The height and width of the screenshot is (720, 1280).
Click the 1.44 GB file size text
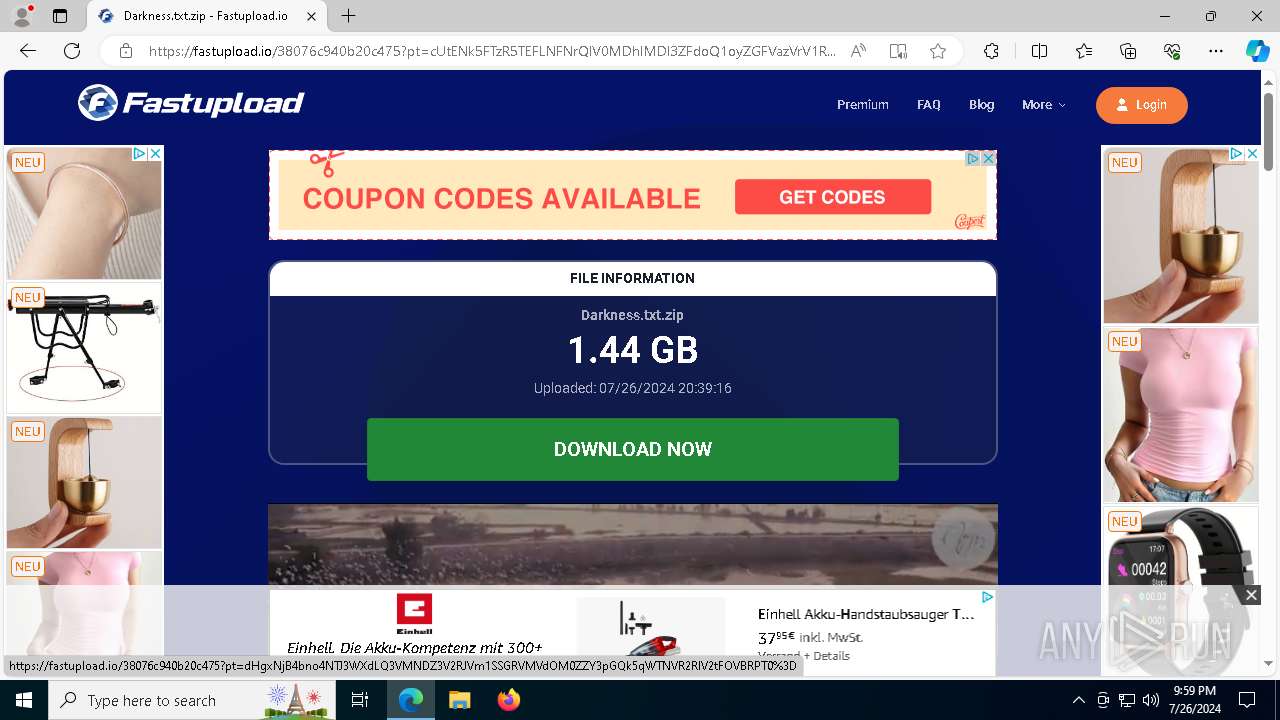pyautogui.click(x=633, y=350)
